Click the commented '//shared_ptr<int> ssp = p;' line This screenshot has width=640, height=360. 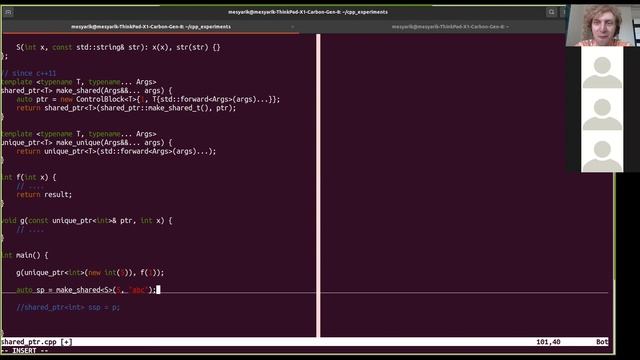(68, 307)
